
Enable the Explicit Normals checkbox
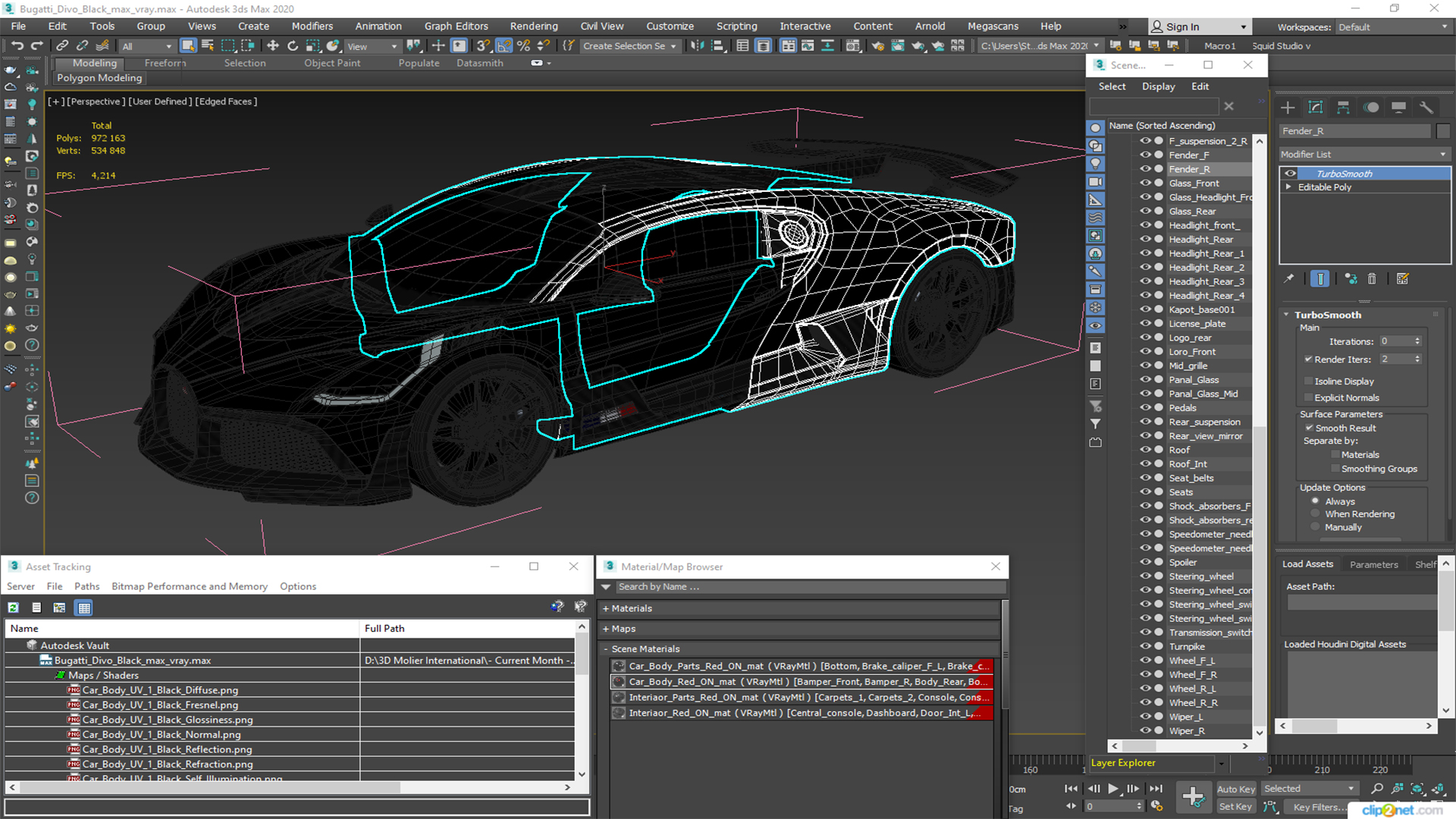click(x=1308, y=398)
